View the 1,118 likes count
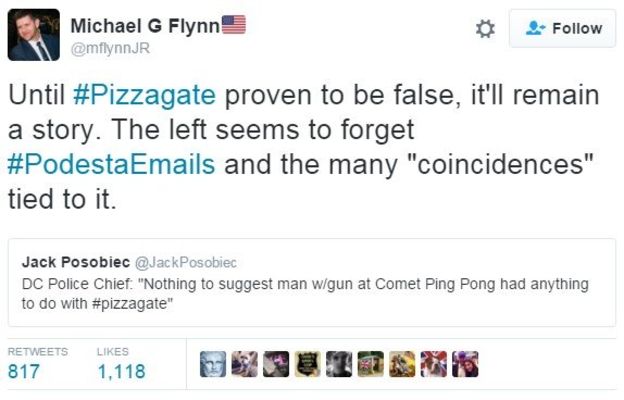This screenshot has height=400, width=624. point(121,372)
